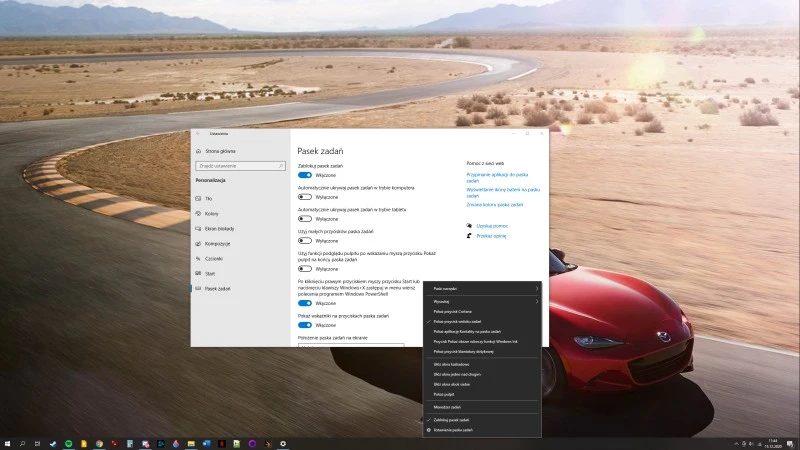Open Przypinanie aplikacji do paska zadań link
Viewport: 800px width, 450px height.
[x=497, y=178]
